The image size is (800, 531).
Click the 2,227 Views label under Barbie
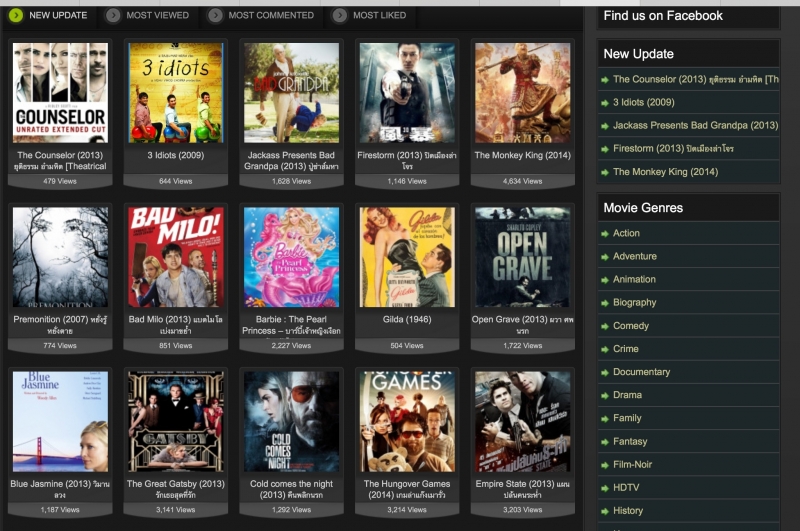291,345
